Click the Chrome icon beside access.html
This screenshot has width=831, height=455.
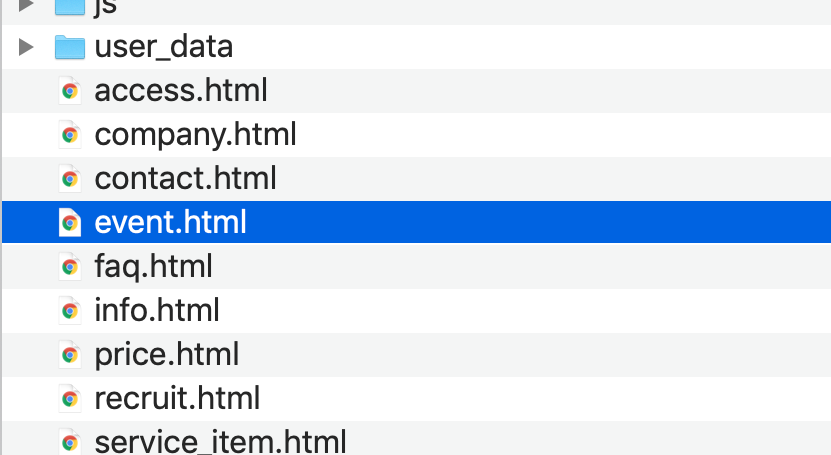69,91
